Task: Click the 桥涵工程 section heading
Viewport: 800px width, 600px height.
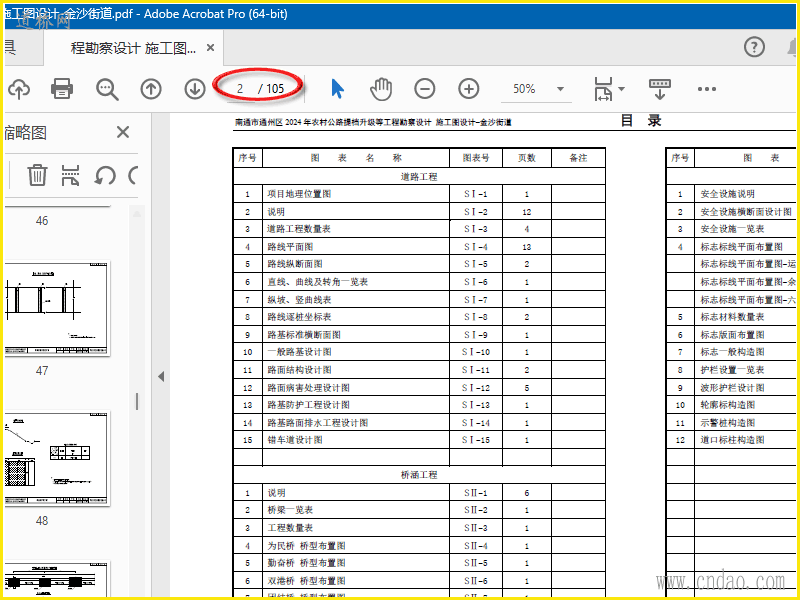Action: tap(419, 474)
